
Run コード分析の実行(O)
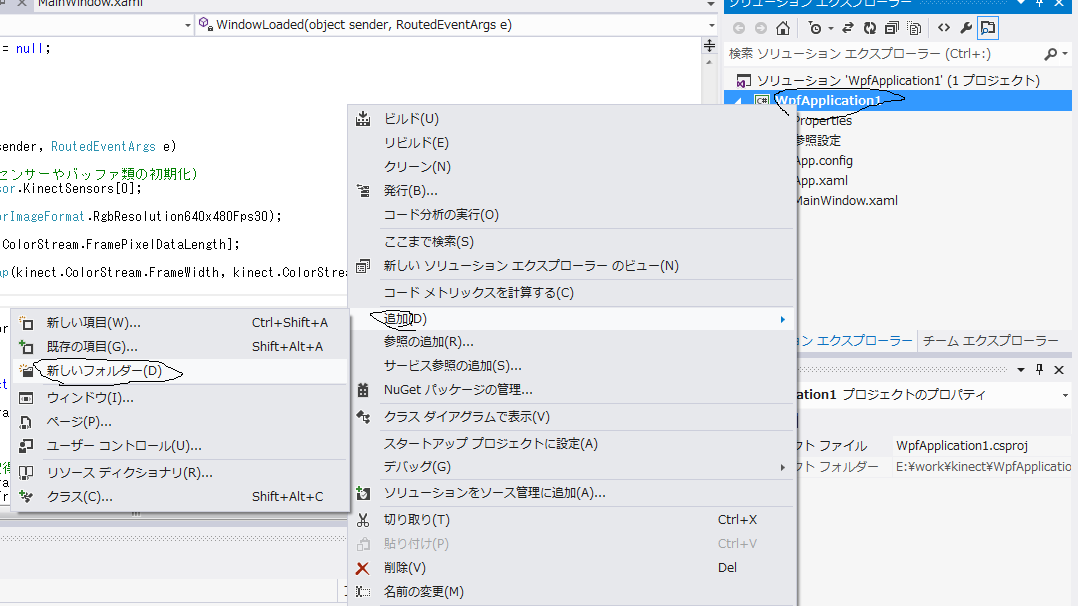[572, 215]
